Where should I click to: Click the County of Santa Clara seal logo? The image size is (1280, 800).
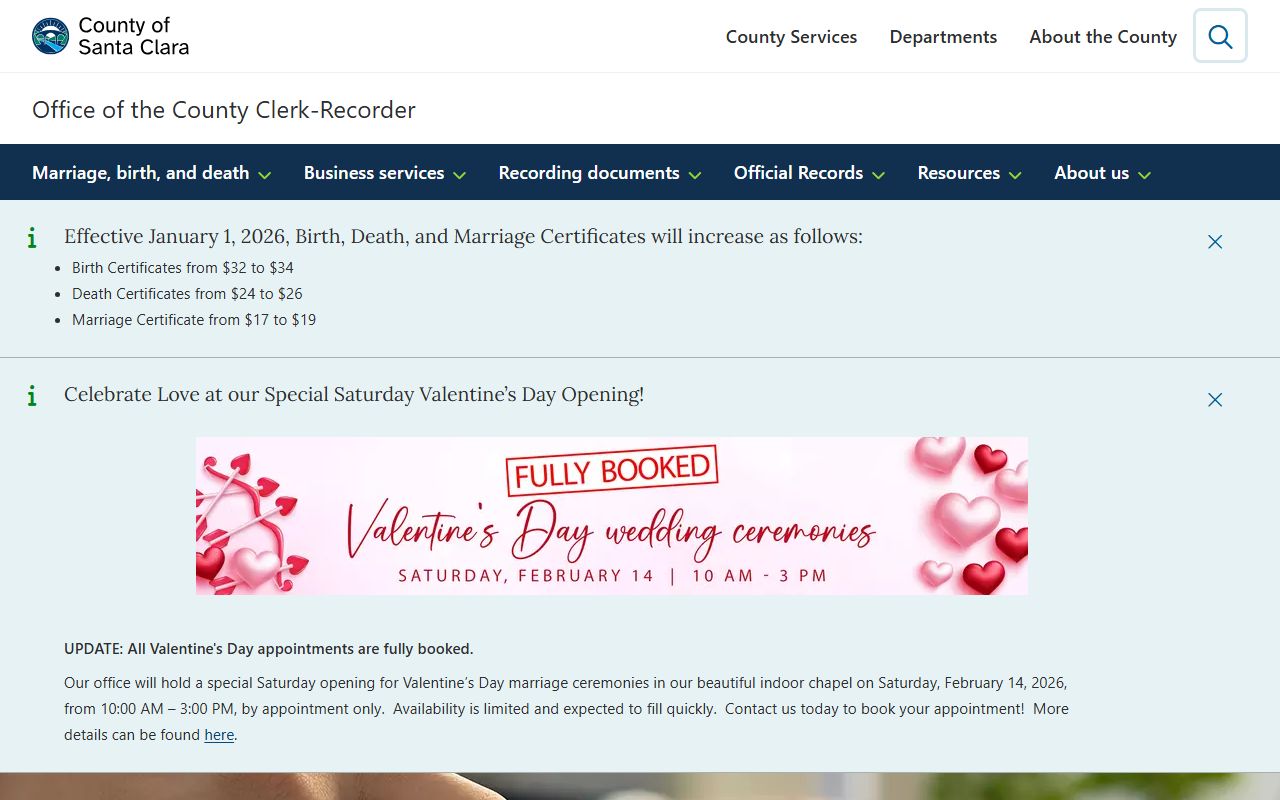pos(50,36)
